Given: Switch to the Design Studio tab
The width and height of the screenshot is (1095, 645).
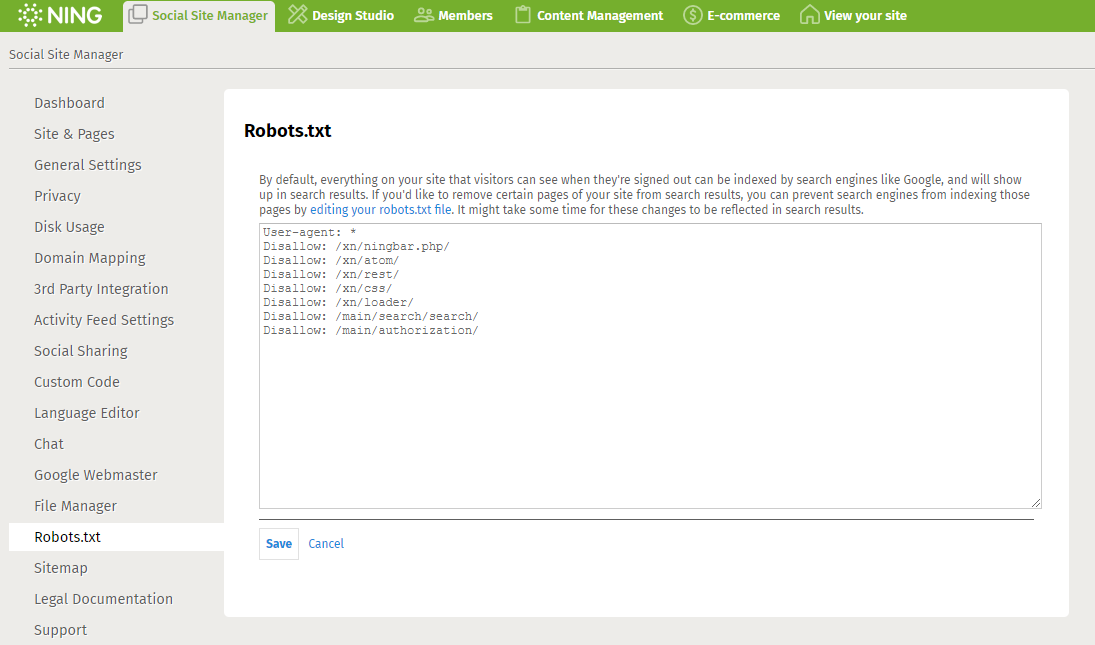Looking at the screenshot, I should (341, 15).
